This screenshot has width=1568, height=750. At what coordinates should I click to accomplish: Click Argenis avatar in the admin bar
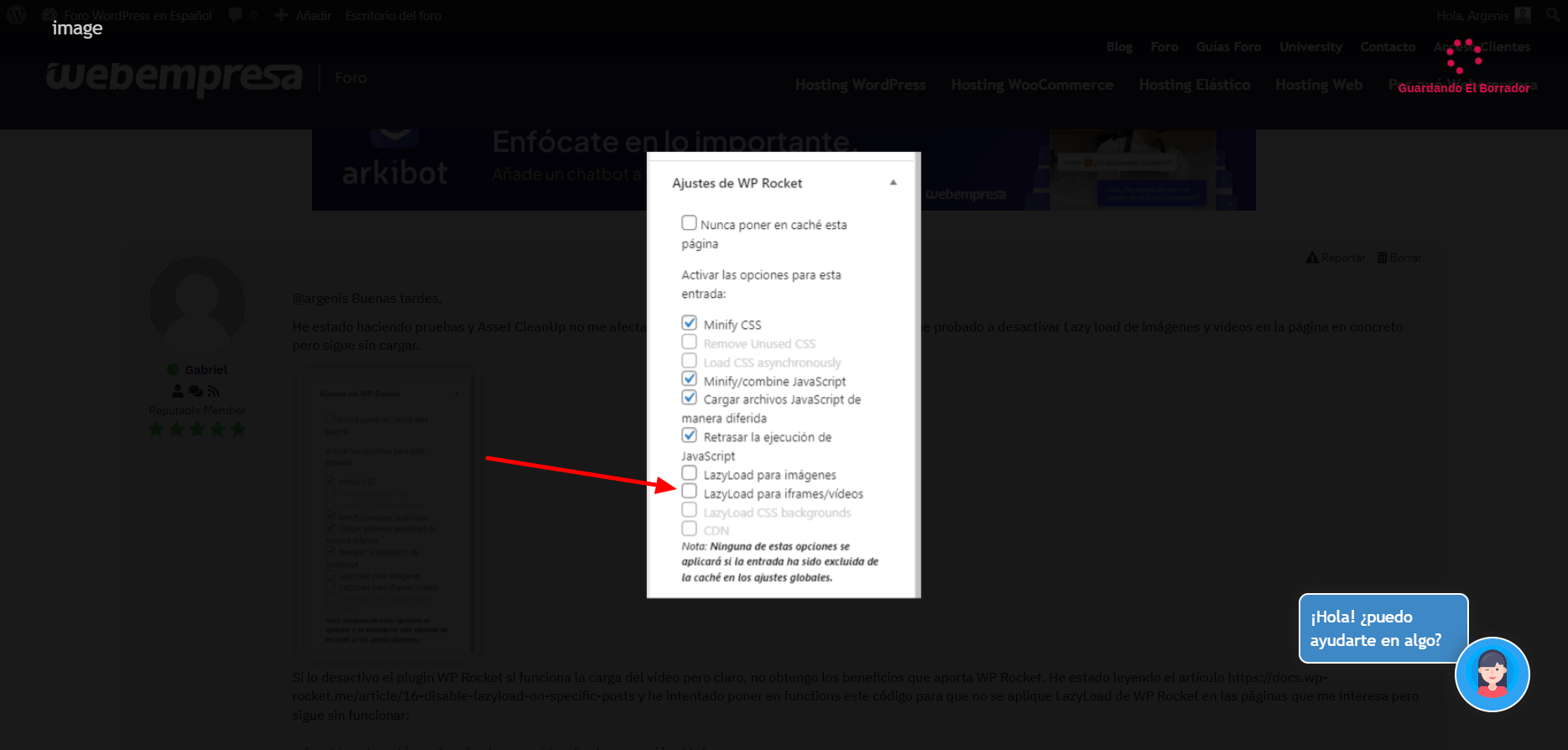coord(1523,15)
